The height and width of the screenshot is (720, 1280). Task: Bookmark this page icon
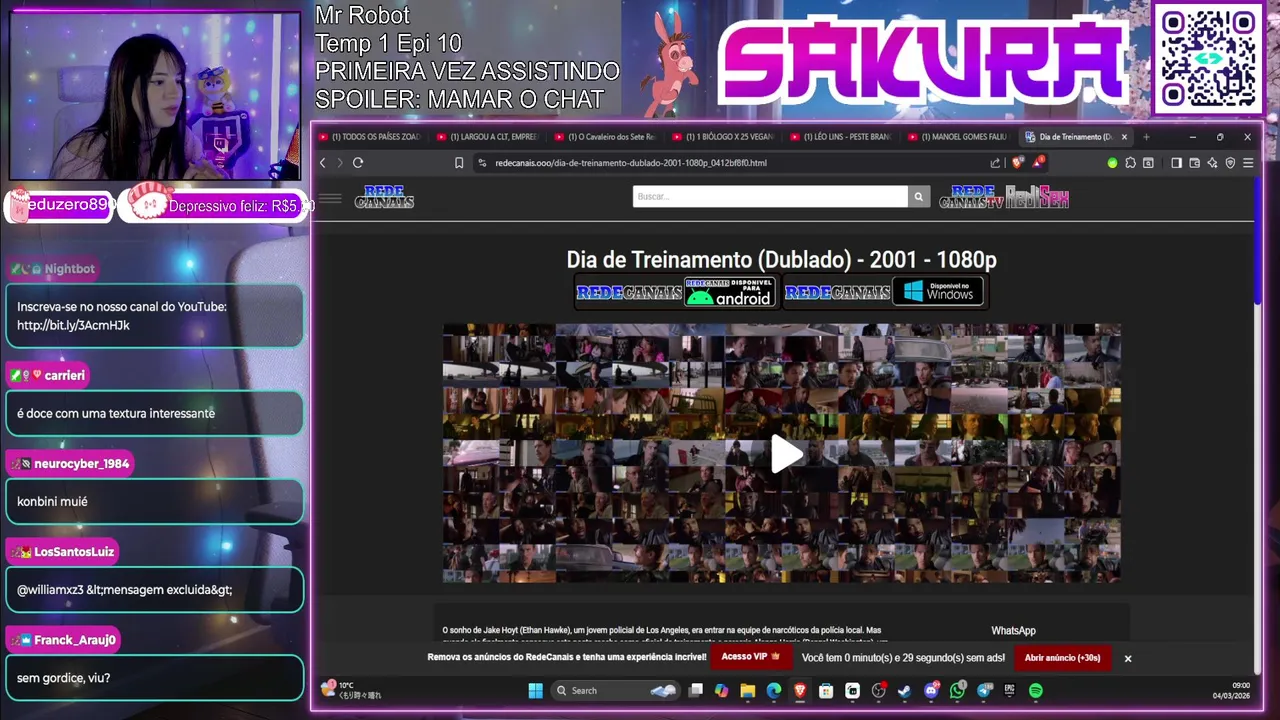coord(459,163)
